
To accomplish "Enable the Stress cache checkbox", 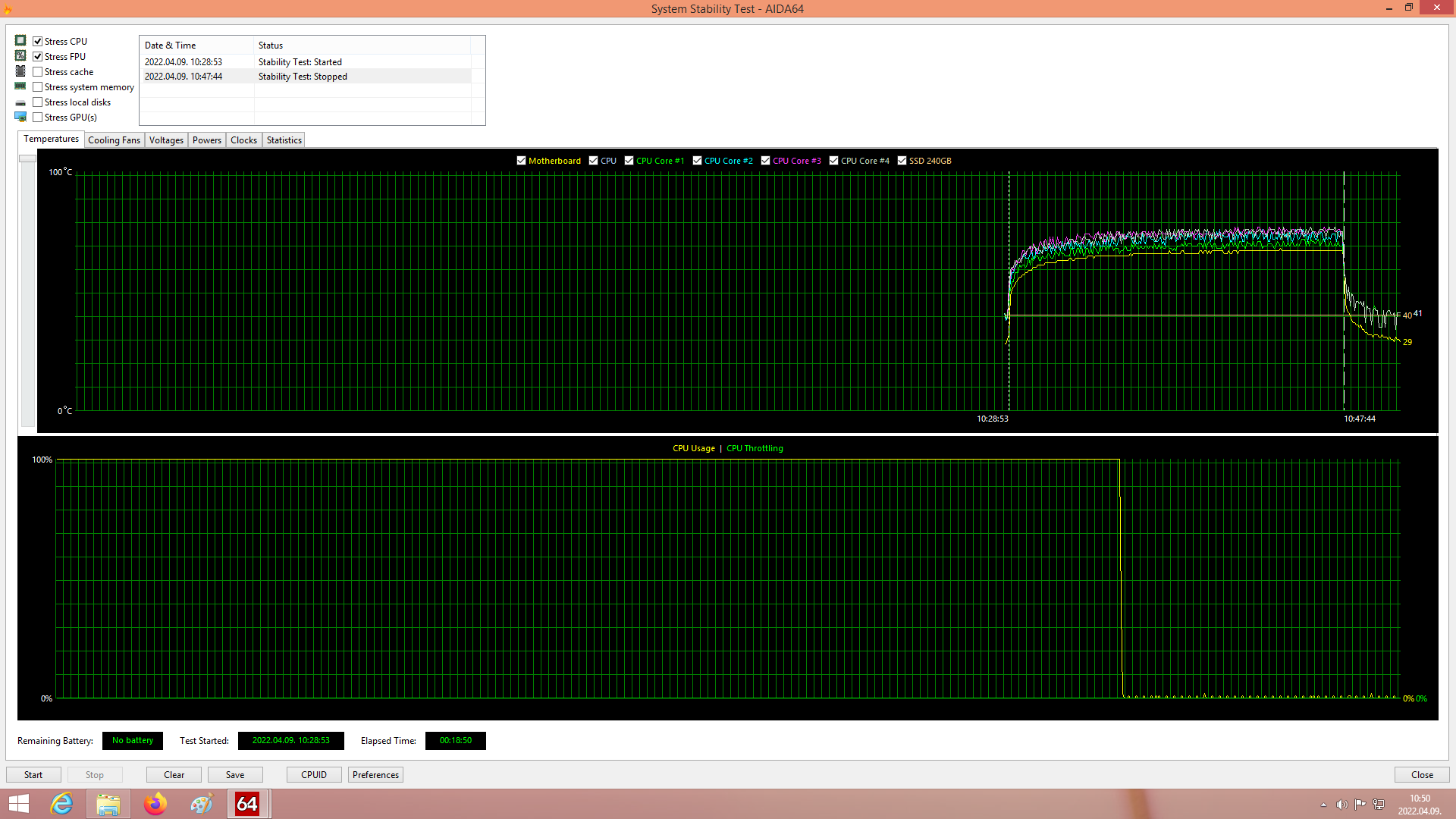I will point(38,72).
